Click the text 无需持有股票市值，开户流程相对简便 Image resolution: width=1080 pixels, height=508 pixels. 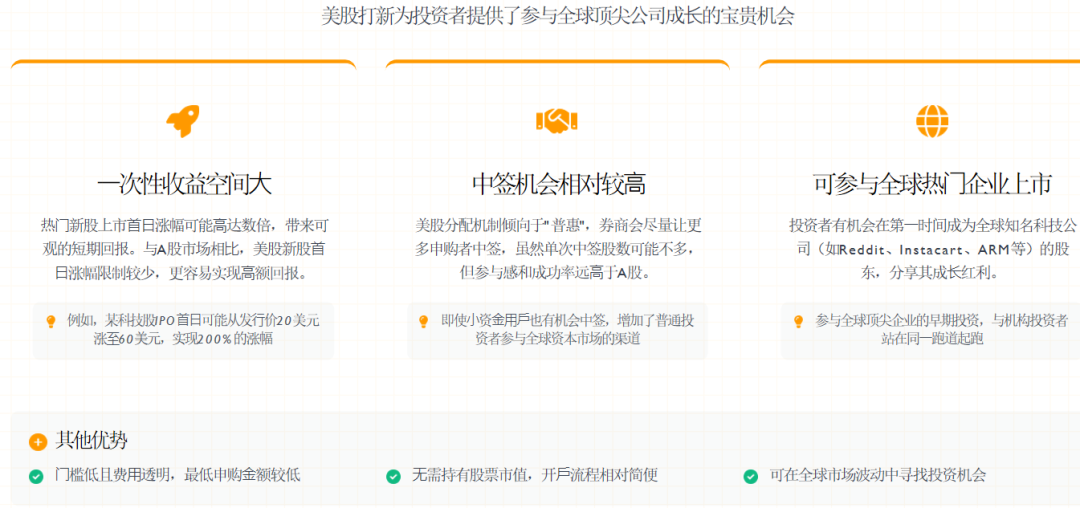coord(535,476)
